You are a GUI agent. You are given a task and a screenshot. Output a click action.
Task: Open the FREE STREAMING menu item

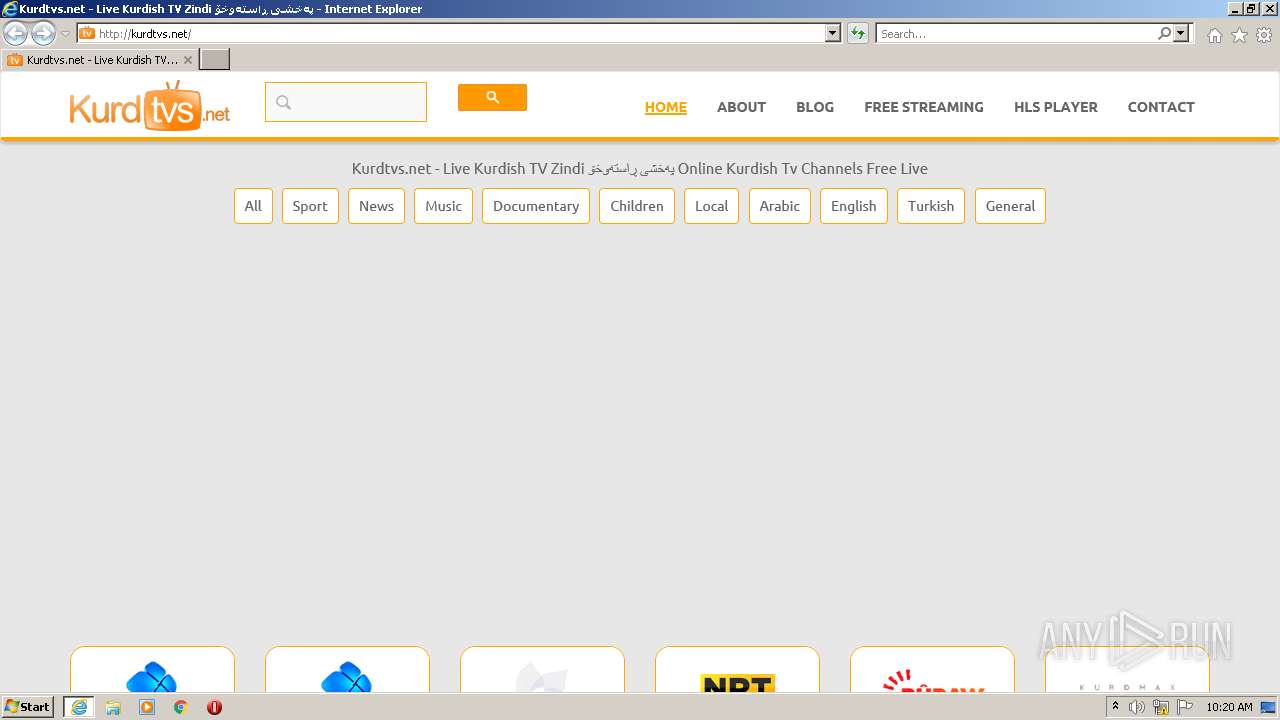tap(924, 107)
